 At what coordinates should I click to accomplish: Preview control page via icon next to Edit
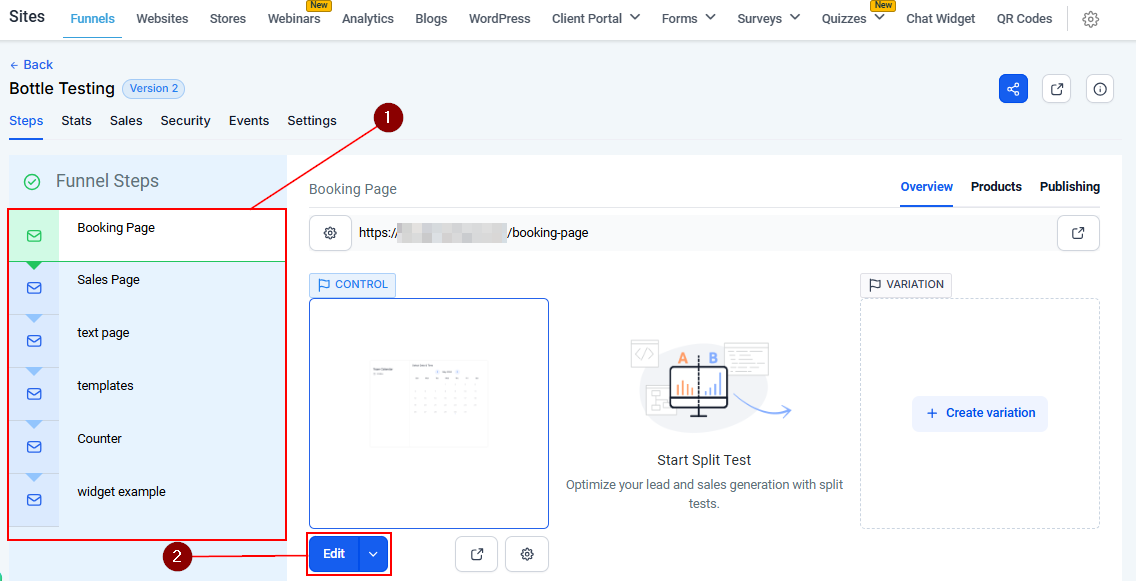click(x=477, y=554)
